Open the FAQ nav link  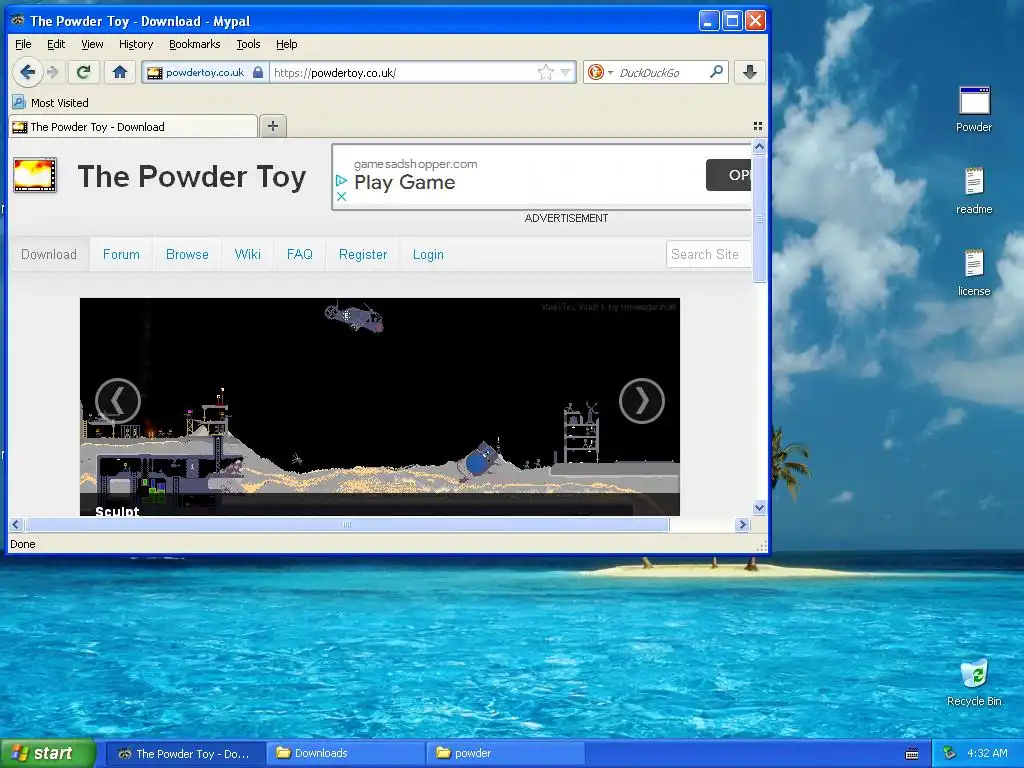(300, 254)
